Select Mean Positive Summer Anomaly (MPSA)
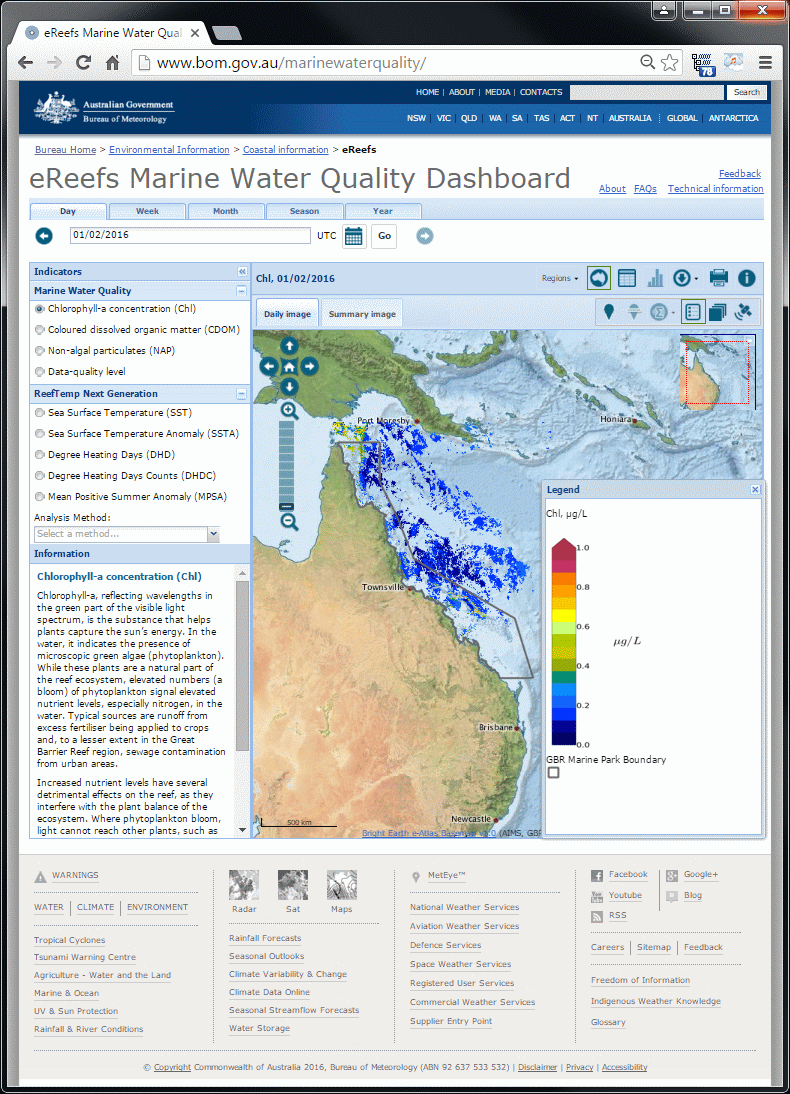Screen dimensions: 790x1094 pyautogui.click(x=40, y=496)
